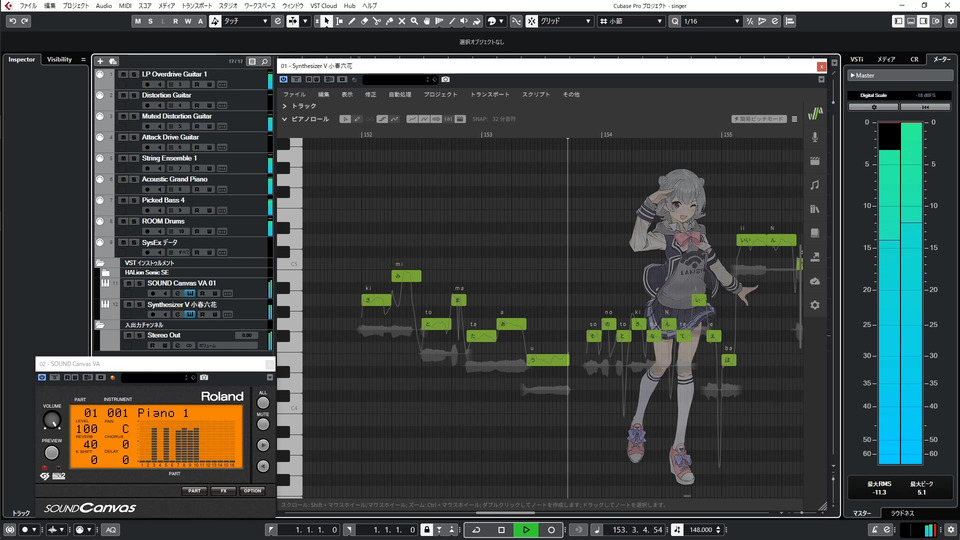The width and height of the screenshot is (960, 540).
Task: Open the Synthesizer V settings gear
Action: (815, 305)
